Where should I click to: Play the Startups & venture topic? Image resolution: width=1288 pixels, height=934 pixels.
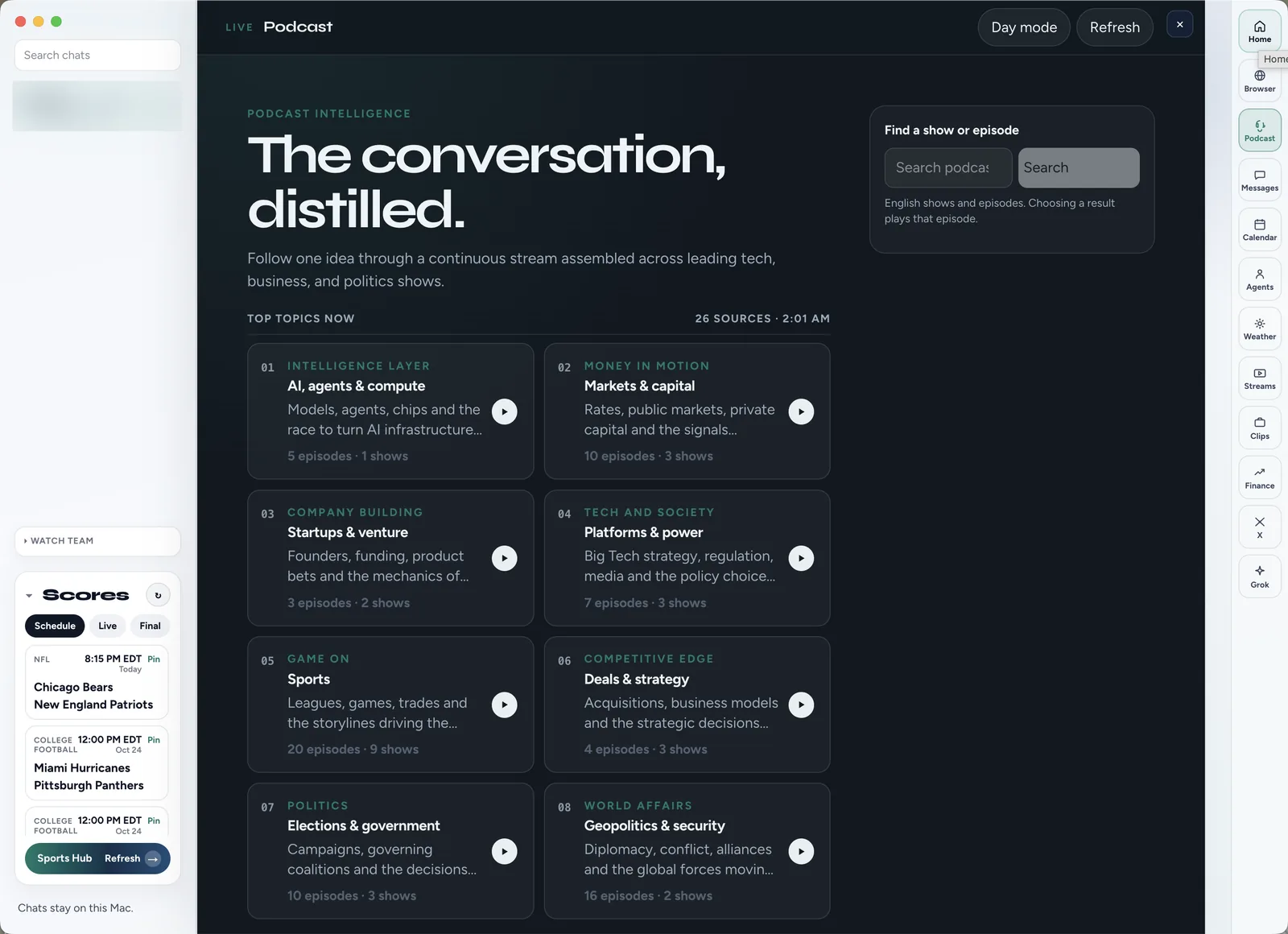pyautogui.click(x=505, y=558)
